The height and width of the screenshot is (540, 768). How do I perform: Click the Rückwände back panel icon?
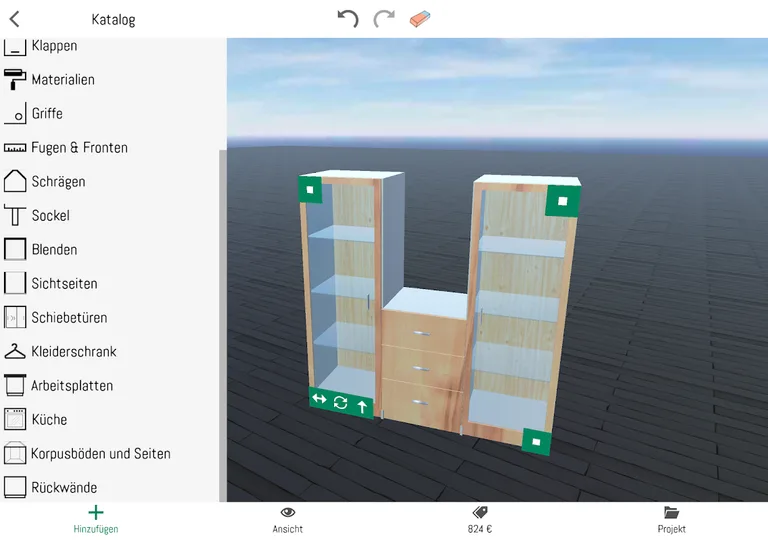tap(15, 487)
